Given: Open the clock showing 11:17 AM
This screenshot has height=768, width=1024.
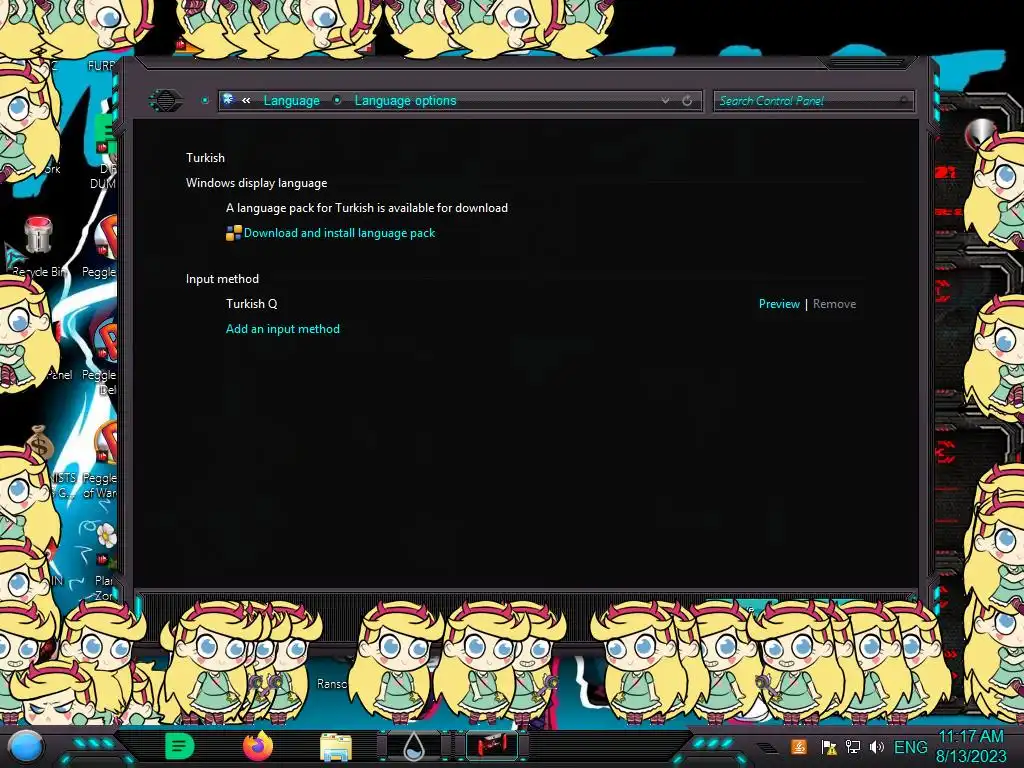Looking at the screenshot, I should pyautogui.click(x=971, y=746).
